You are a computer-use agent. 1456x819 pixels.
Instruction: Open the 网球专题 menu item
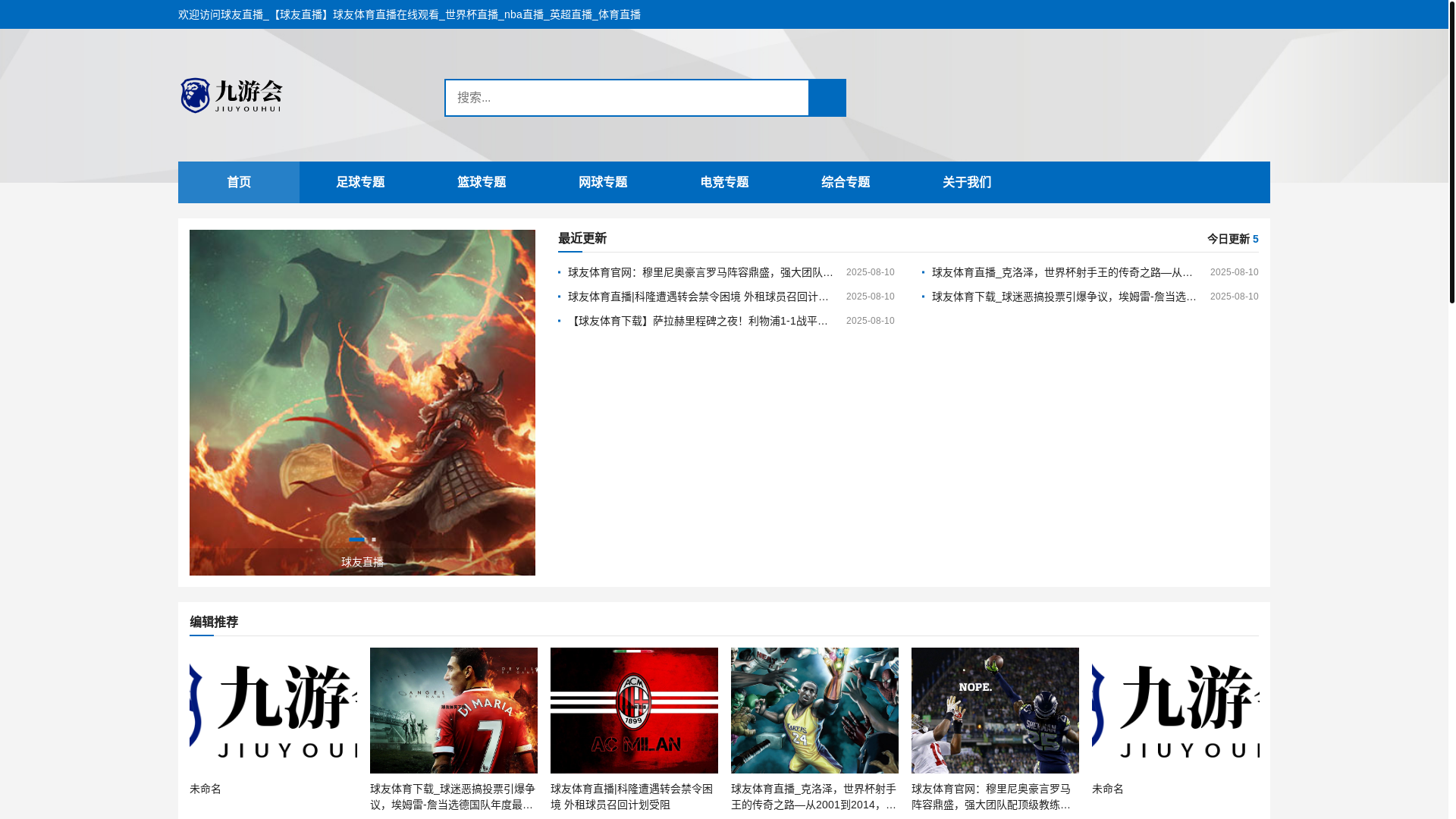[603, 182]
